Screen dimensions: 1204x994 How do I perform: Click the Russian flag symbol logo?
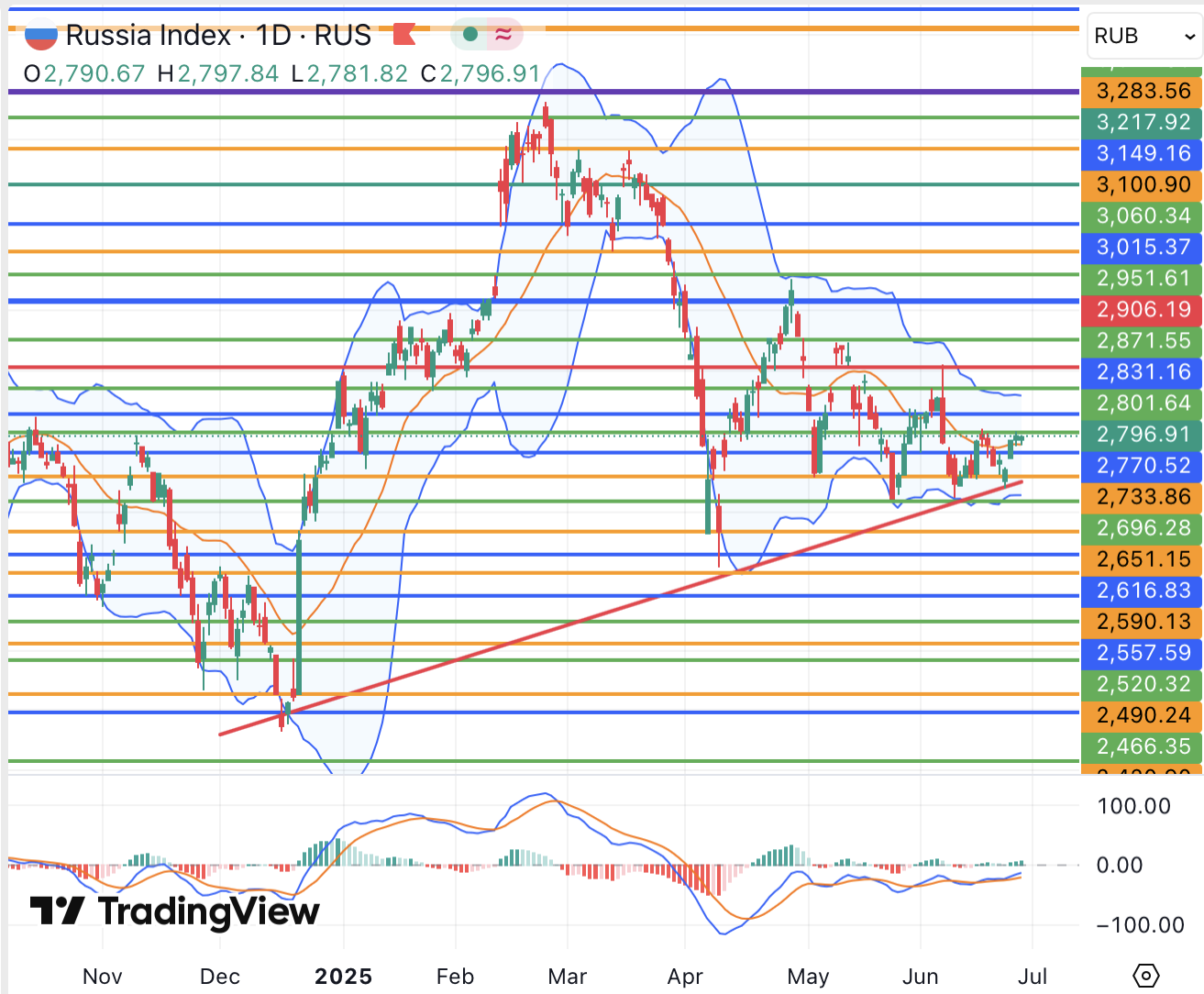coord(40,36)
